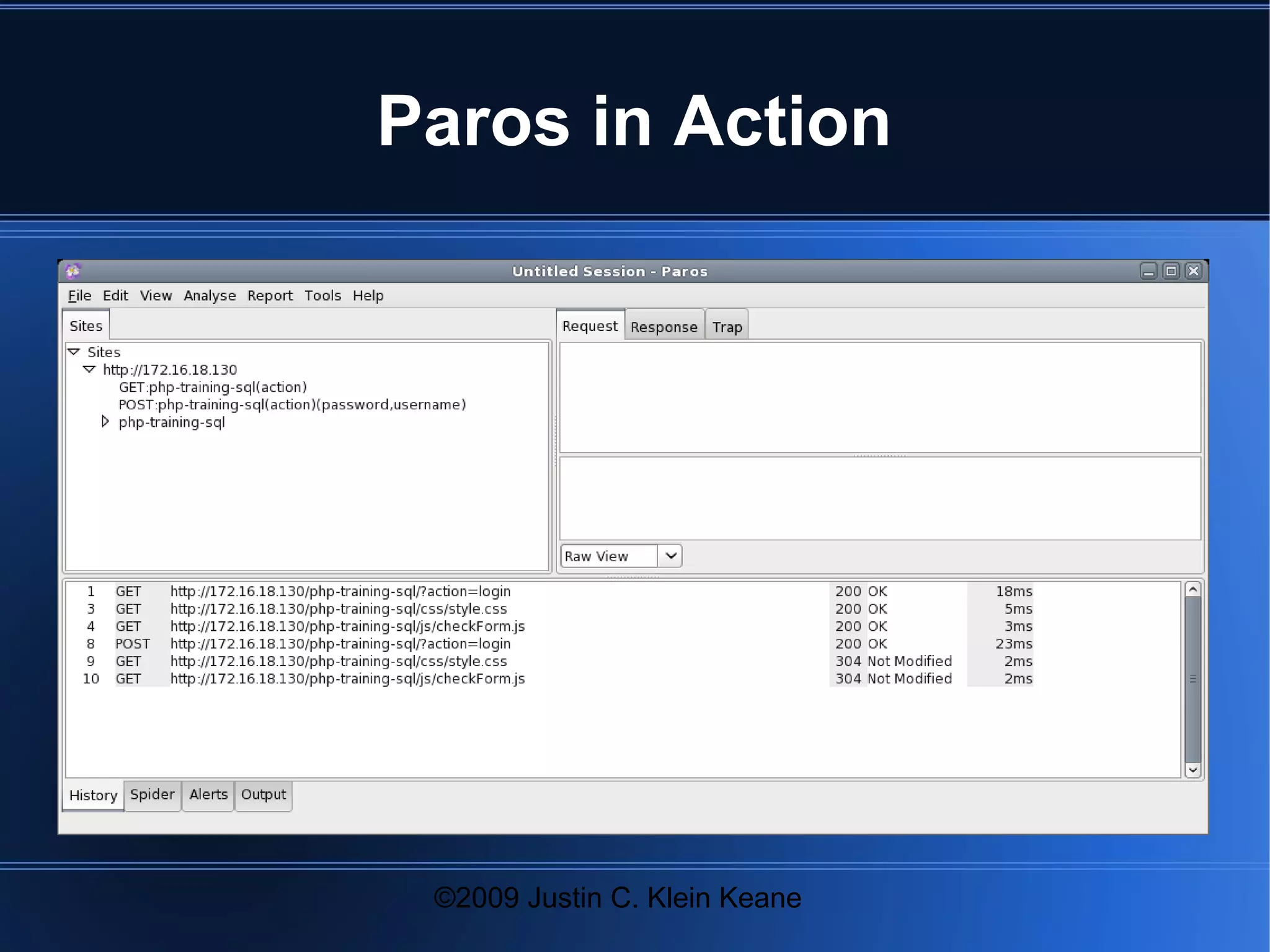Expand the php-training-sql folder node
The width and height of the screenshot is (1270, 952).
[105, 422]
